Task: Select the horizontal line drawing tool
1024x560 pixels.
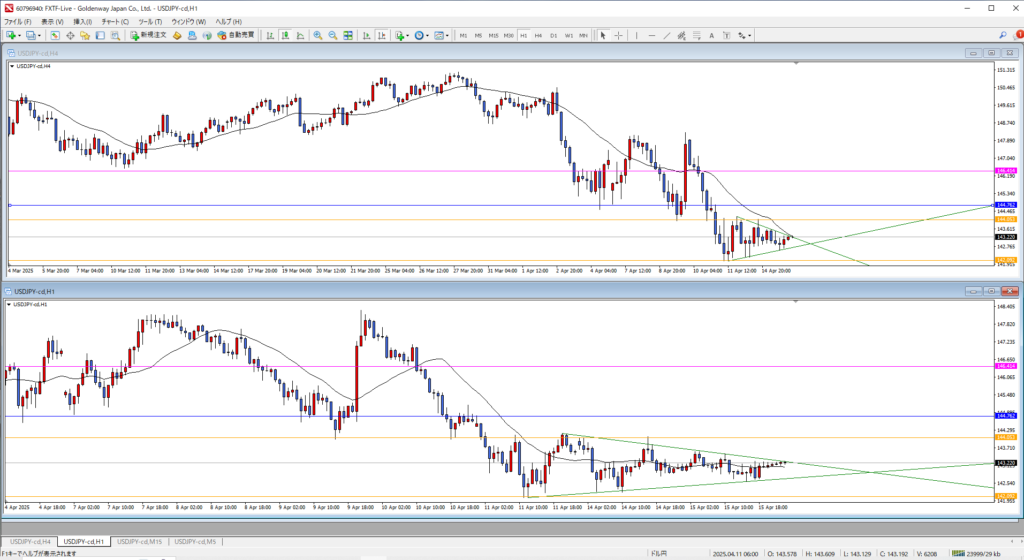Action: (x=651, y=35)
